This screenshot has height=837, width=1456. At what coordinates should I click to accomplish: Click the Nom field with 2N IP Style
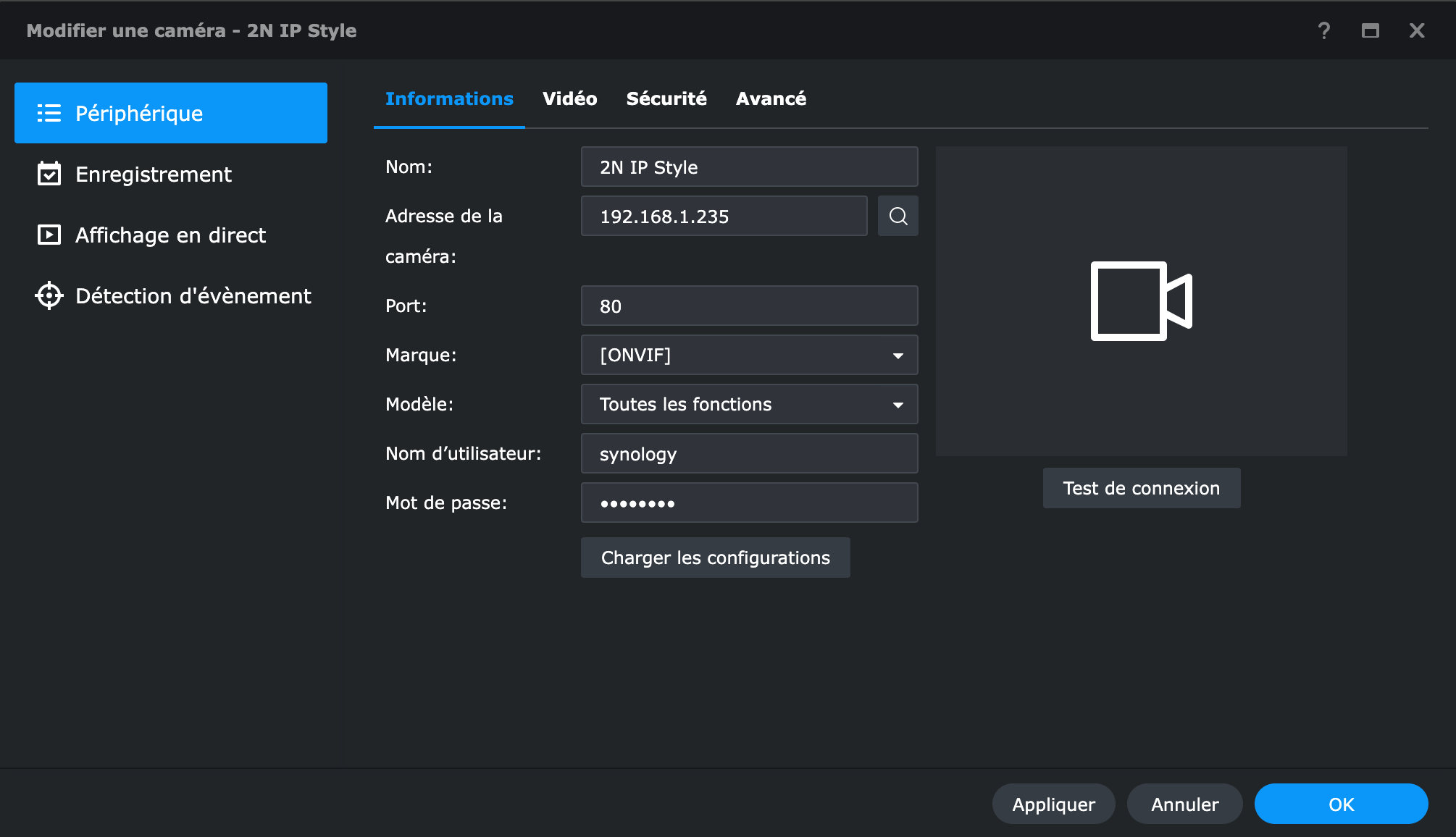[x=750, y=167]
